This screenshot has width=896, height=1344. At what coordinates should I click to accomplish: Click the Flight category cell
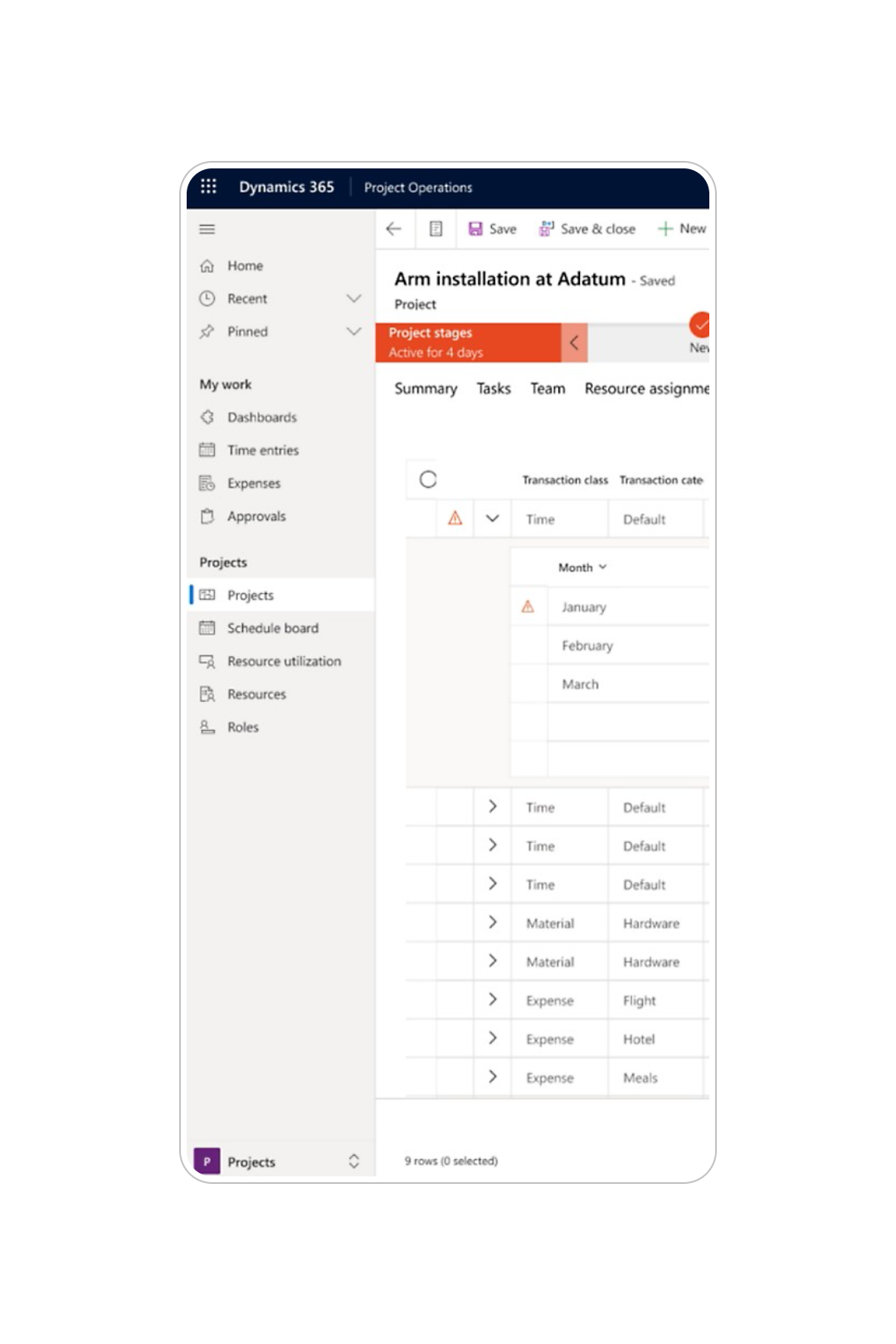[655, 1001]
